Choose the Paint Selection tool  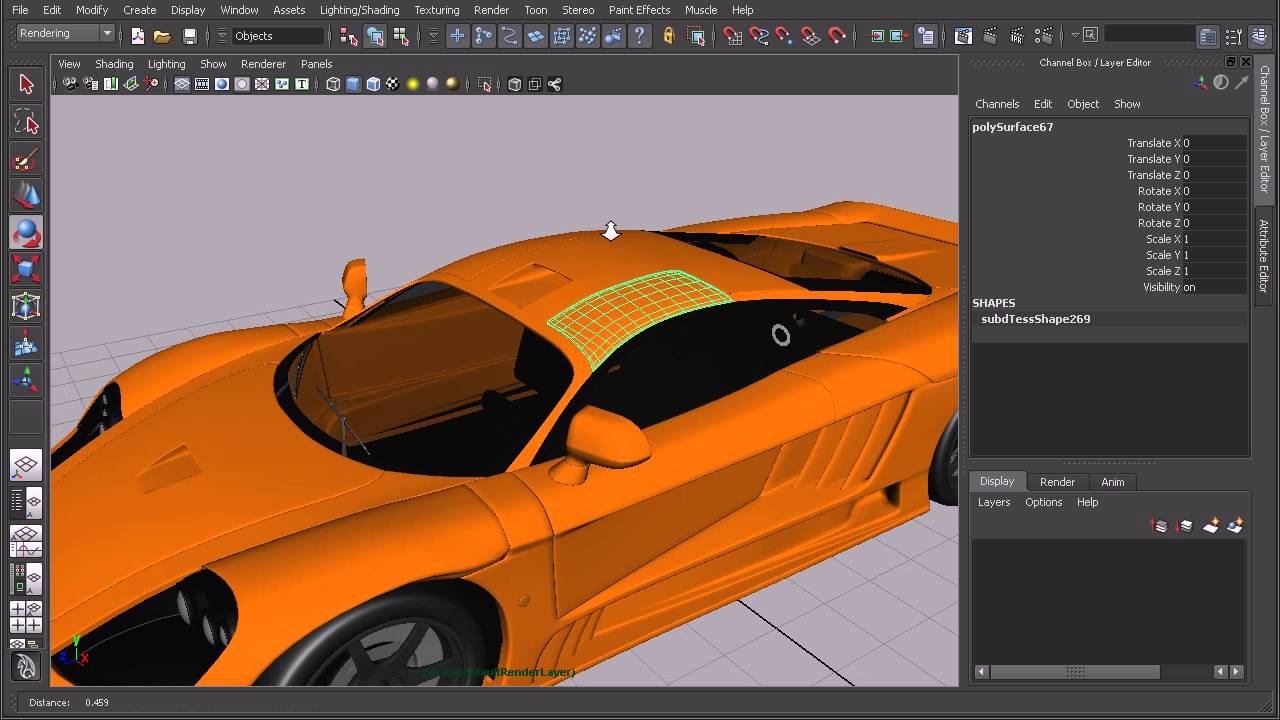pyautogui.click(x=26, y=160)
